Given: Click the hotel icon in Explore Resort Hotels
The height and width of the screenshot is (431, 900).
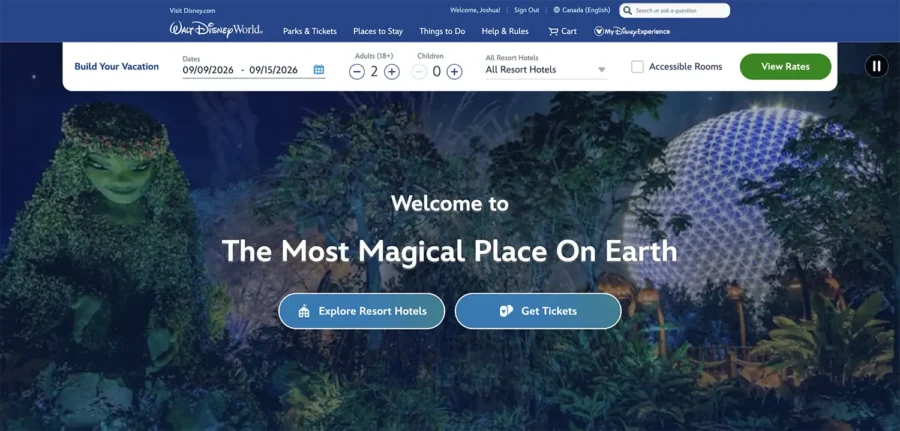Looking at the screenshot, I should [x=304, y=311].
